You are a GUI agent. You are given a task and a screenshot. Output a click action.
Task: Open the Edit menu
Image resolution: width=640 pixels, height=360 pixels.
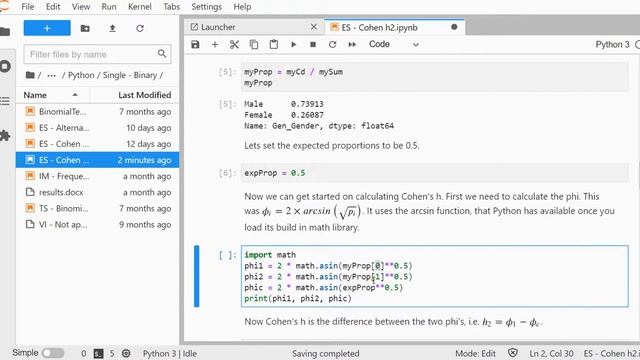(53, 7)
